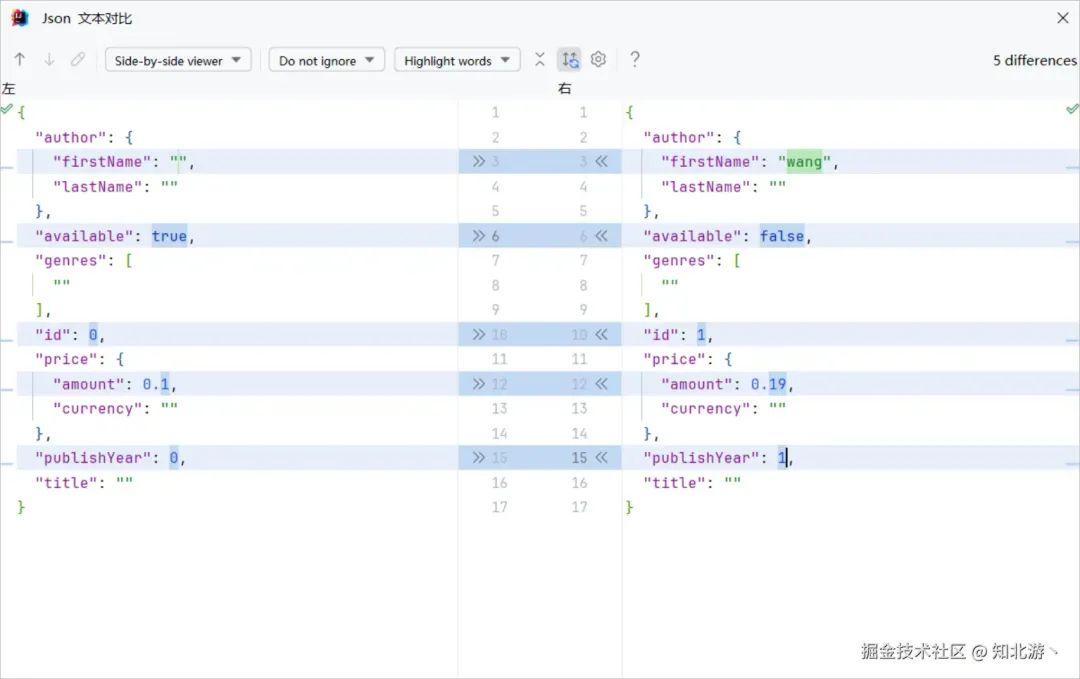This screenshot has height=679, width=1080.
Task: Open the Side-by-side viewer dropdown
Action: pyautogui.click(x=177, y=59)
